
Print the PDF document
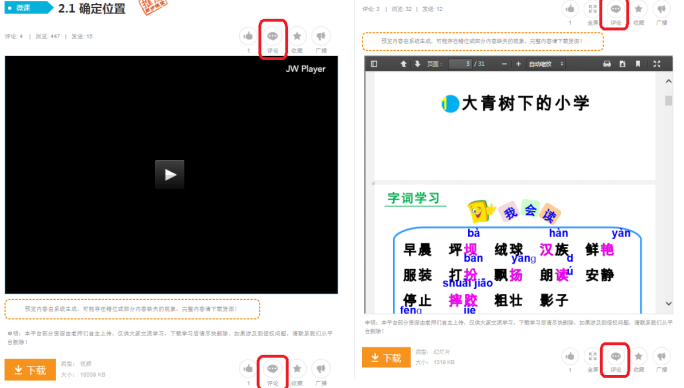pos(607,64)
